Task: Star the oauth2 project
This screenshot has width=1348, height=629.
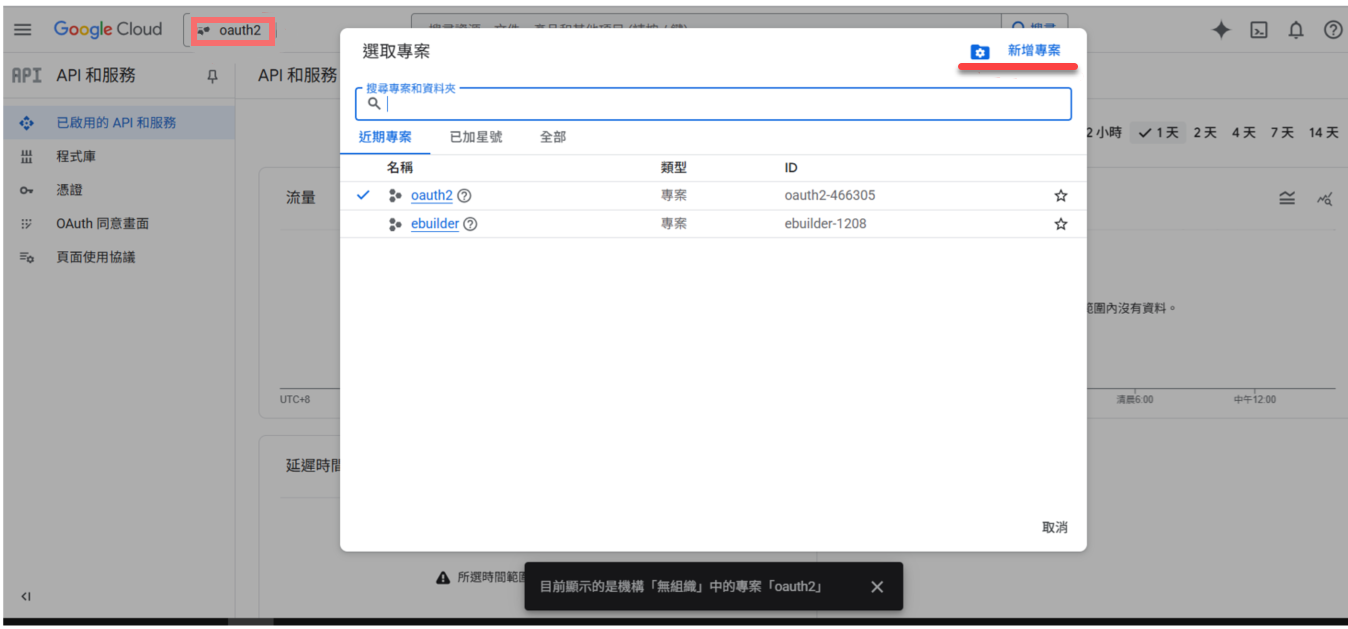Action: [1061, 196]
